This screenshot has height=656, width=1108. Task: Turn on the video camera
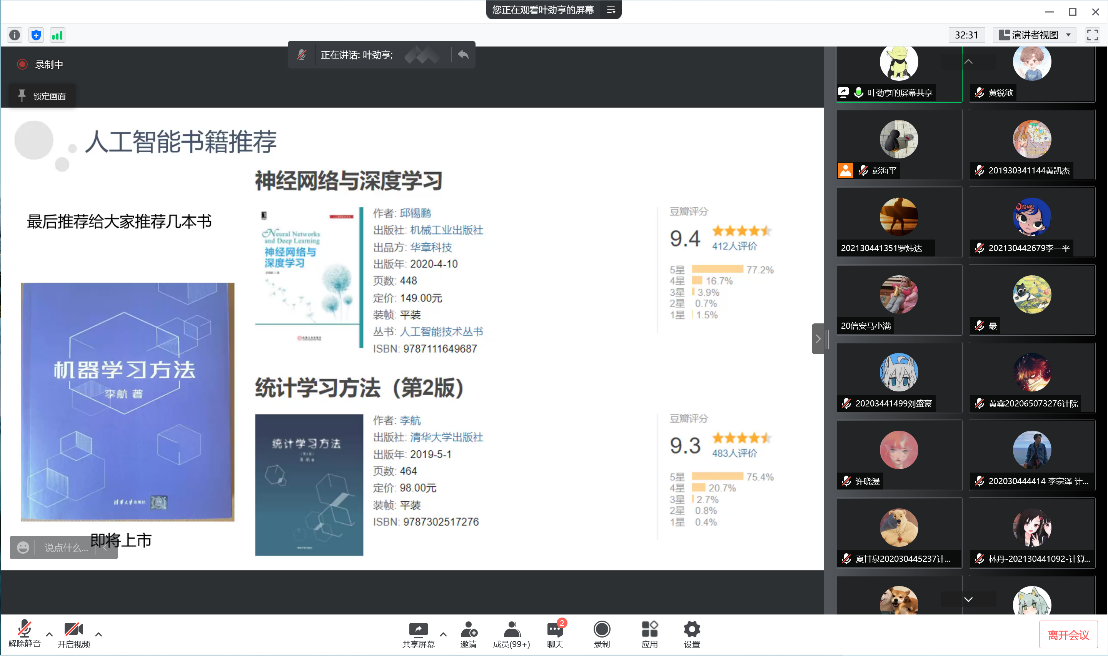point(73,633)
